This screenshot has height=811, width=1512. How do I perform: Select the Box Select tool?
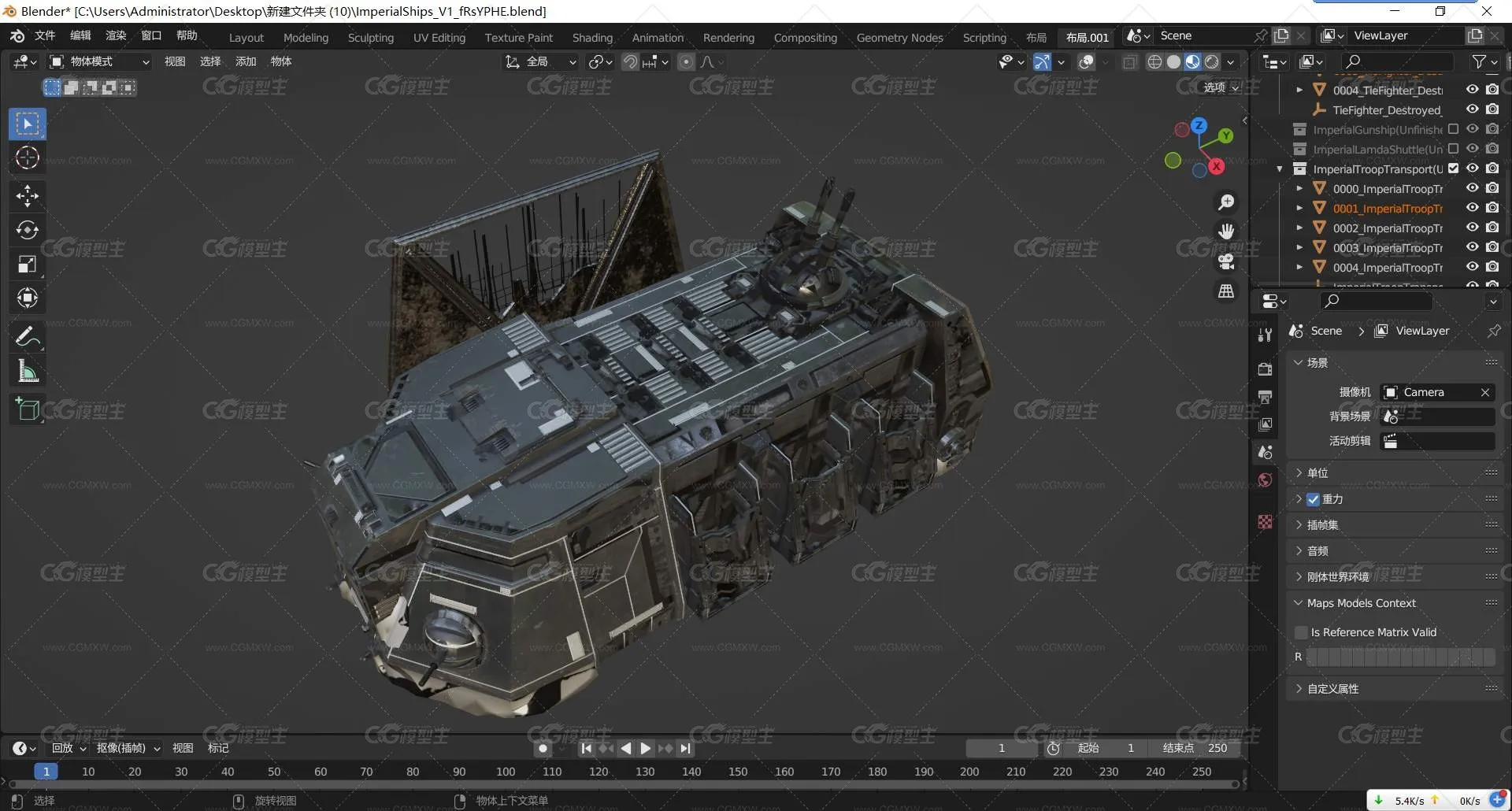click(28, 124)
